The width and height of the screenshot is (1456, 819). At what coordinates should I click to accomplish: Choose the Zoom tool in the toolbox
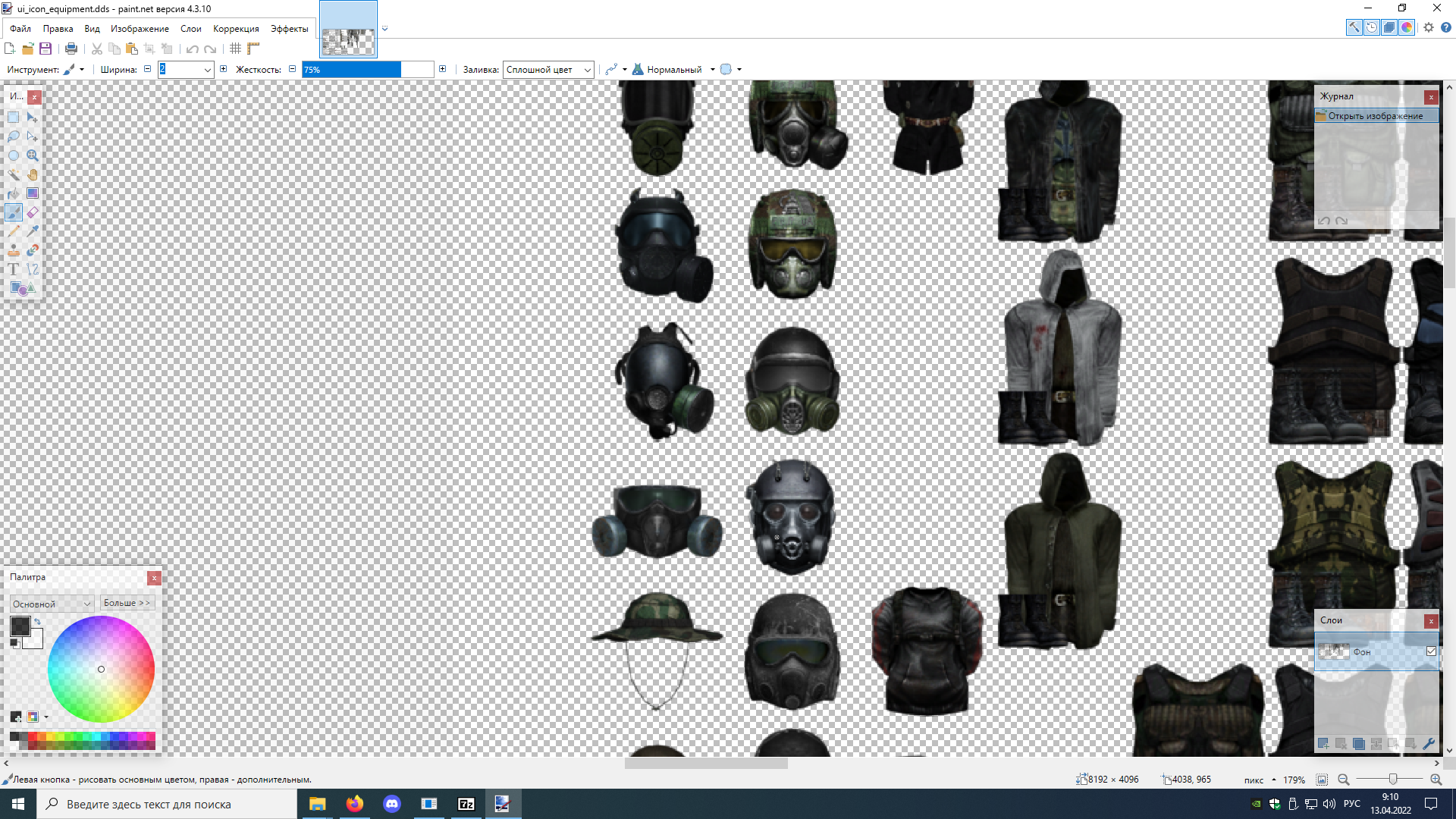point(33,155)
